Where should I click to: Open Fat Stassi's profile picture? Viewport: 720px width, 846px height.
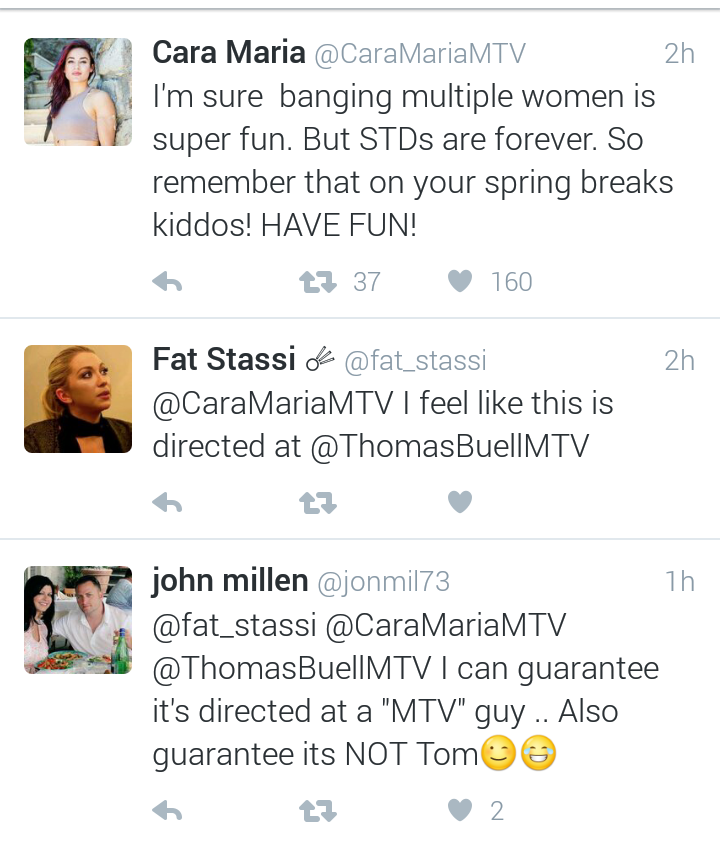[78, 399]
